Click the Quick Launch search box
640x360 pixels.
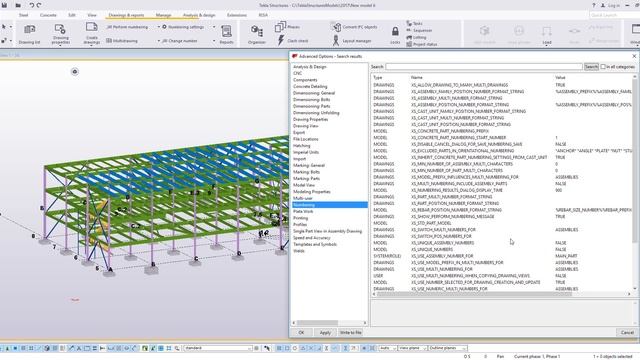[x=614, y=15]
